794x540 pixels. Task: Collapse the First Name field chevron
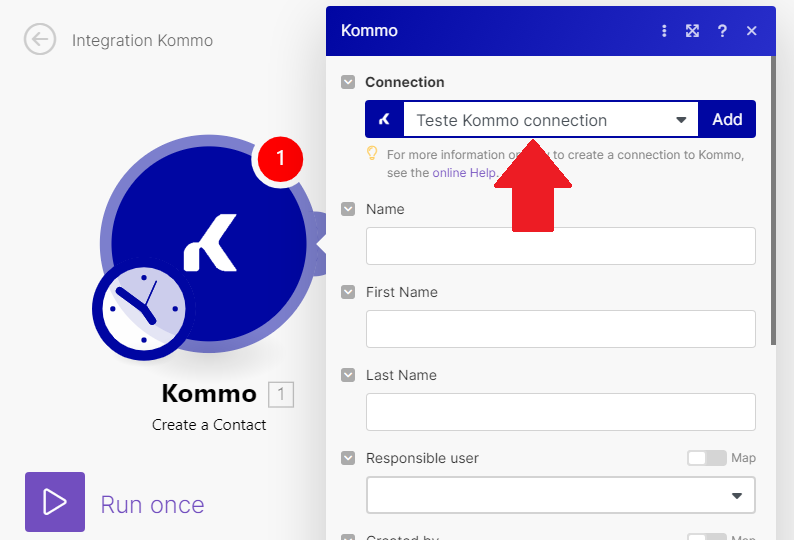click(348, 292)
